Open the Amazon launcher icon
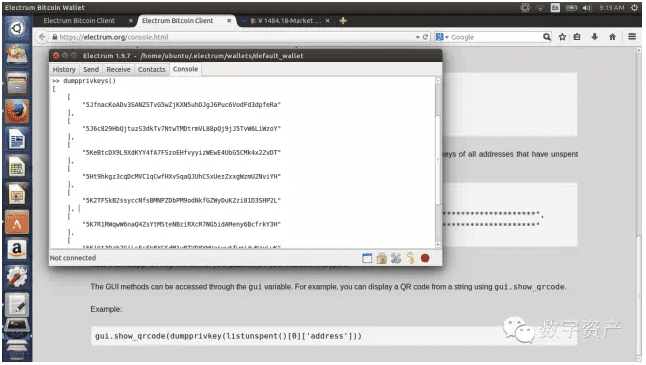The width and height of the screenshot is (646, 365). point(17,250)
